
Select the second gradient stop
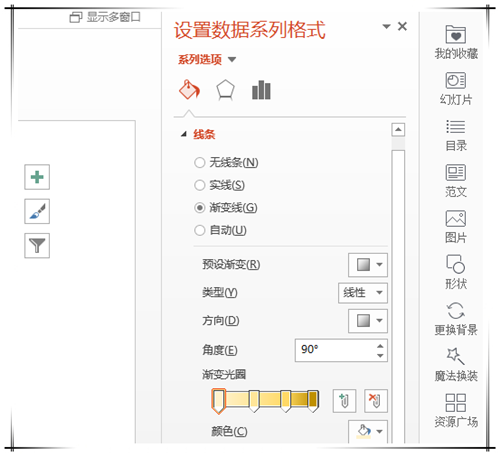tap(254, 401)
